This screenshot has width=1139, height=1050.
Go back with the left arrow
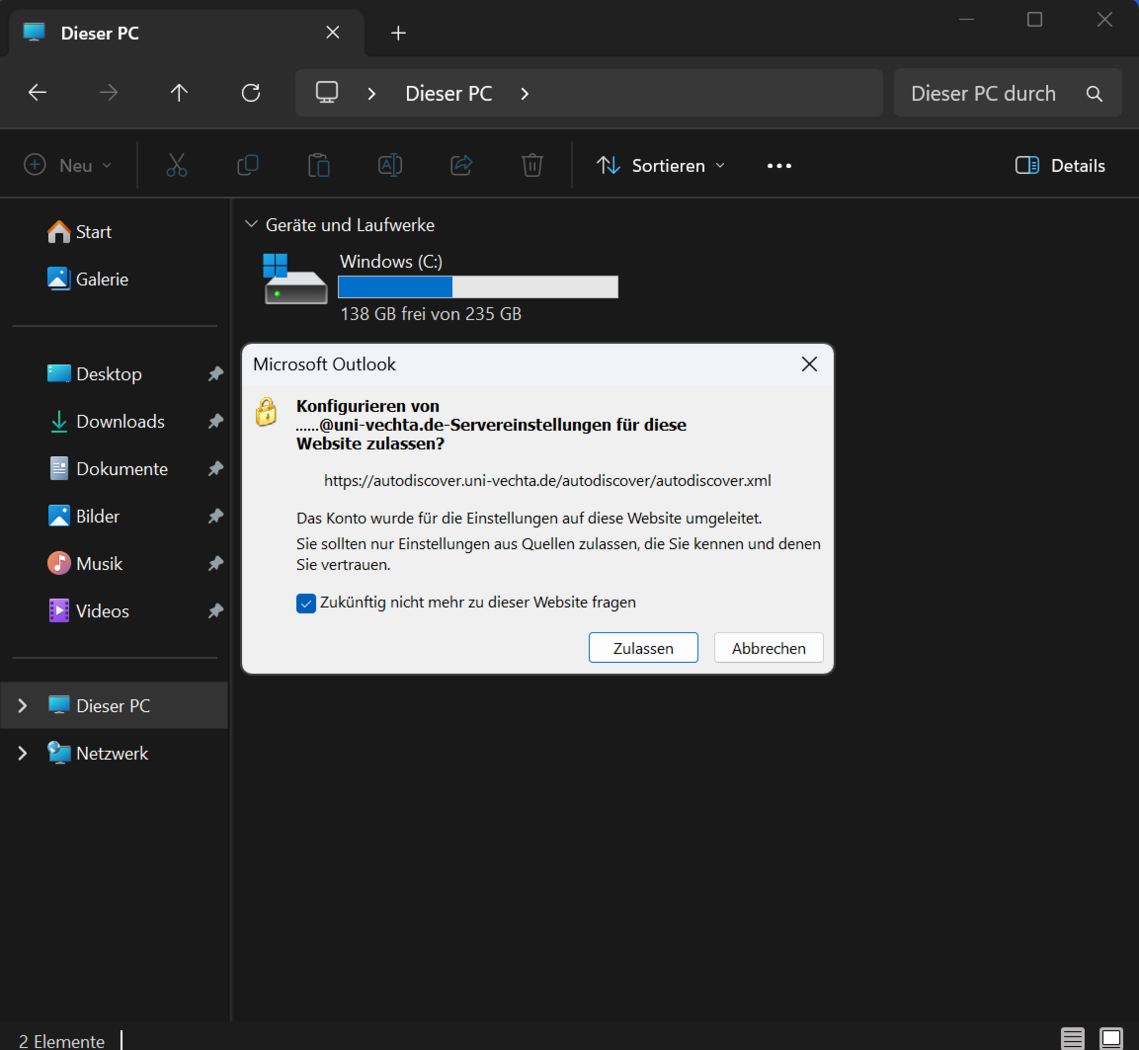point(37,93)
